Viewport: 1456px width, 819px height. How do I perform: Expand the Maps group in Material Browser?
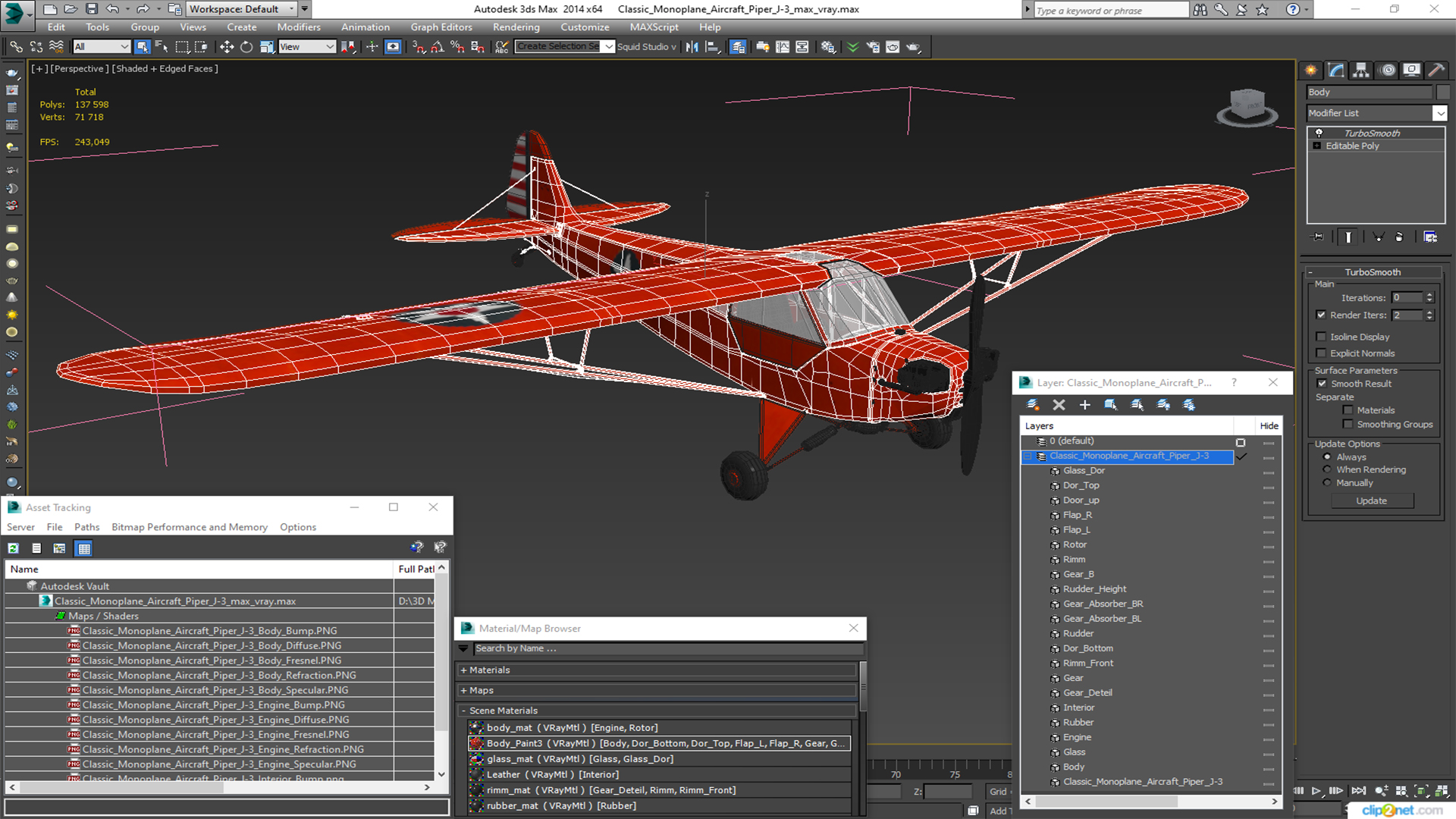pyautogui.click(x=463, y=691)
